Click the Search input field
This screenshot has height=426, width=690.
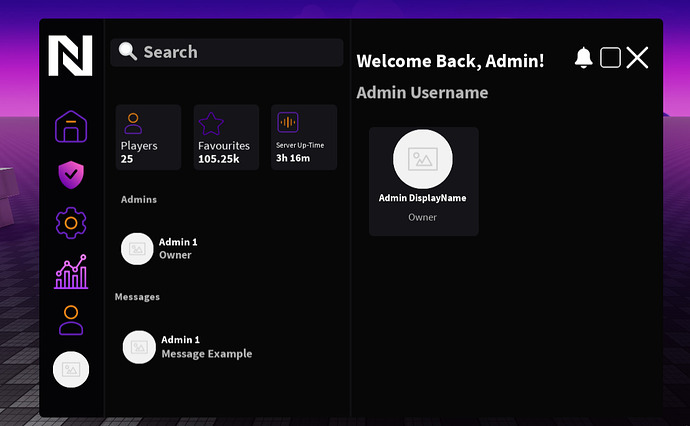[x=227, y=52]
